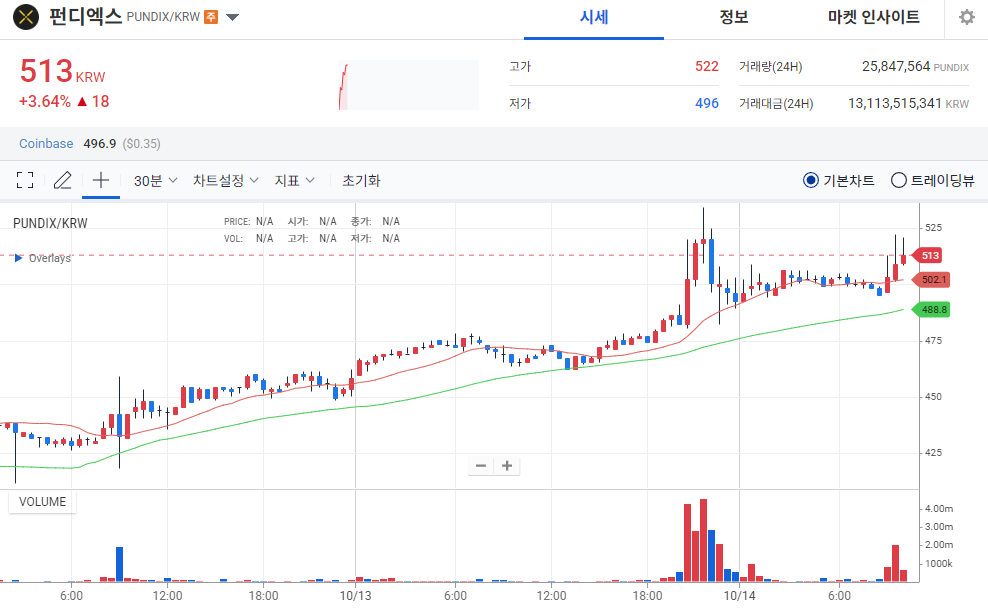The height and width of the screenshot is (608, 988).
Task: Activate the fullscreen chart icon
Action: 25,180
